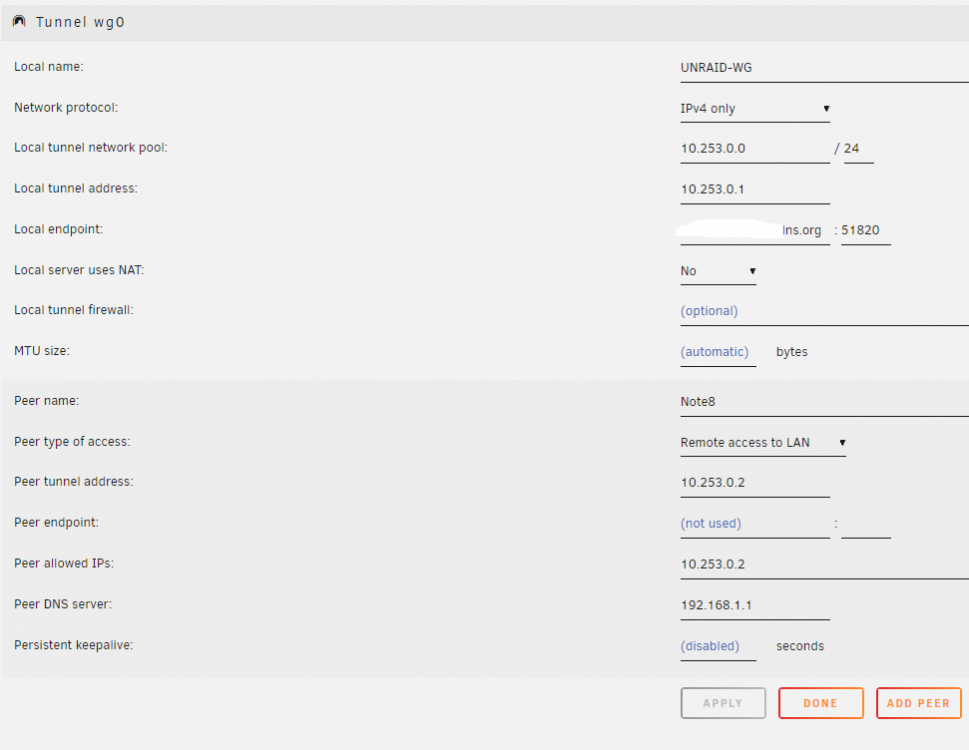Click the Local tunnel network pool label
This screenshot has height=750, width=969.
pyautogui.click(x=91, y=148)
